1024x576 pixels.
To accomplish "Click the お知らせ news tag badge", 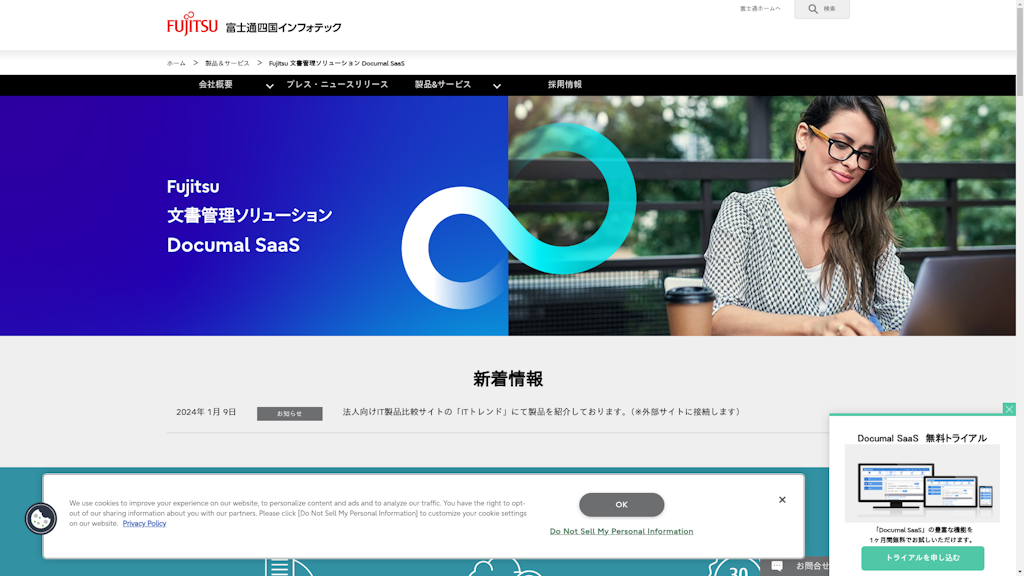I will [x=289, y=414].
